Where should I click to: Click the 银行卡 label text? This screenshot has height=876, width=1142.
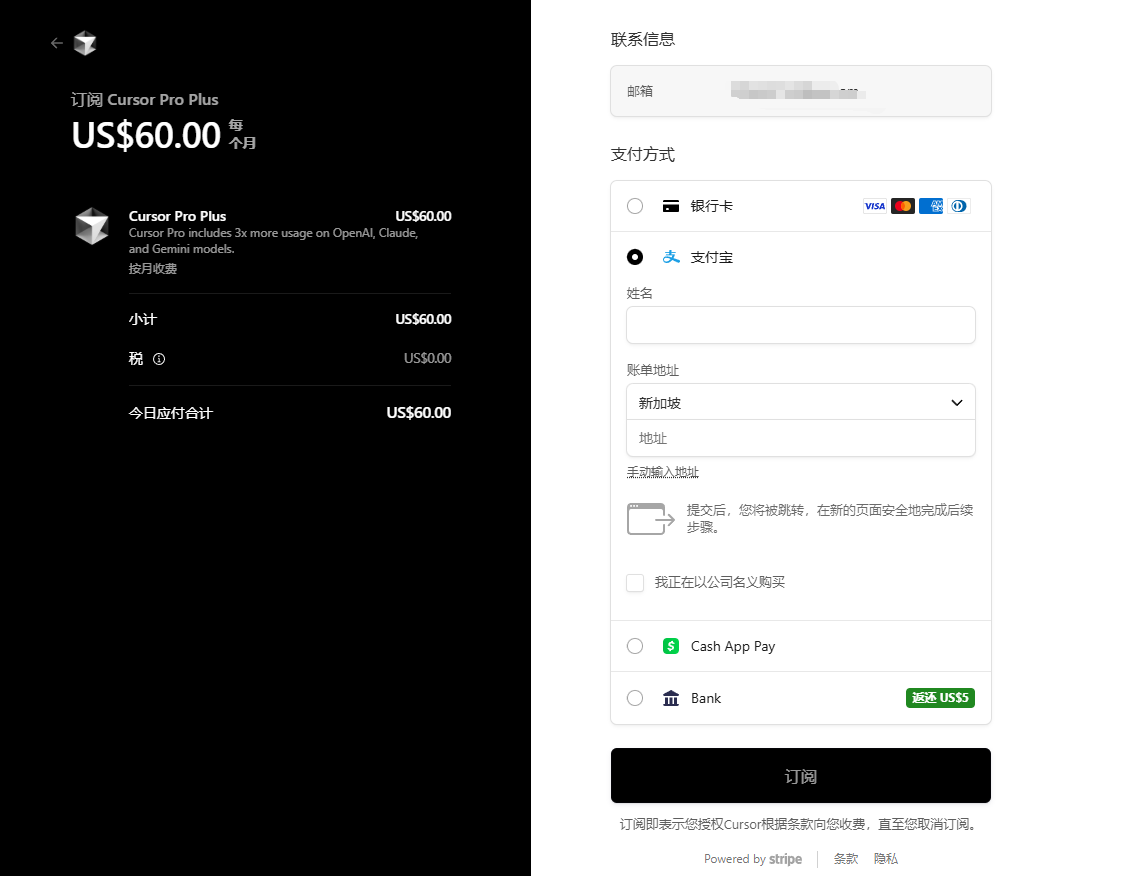coord(712,206)
